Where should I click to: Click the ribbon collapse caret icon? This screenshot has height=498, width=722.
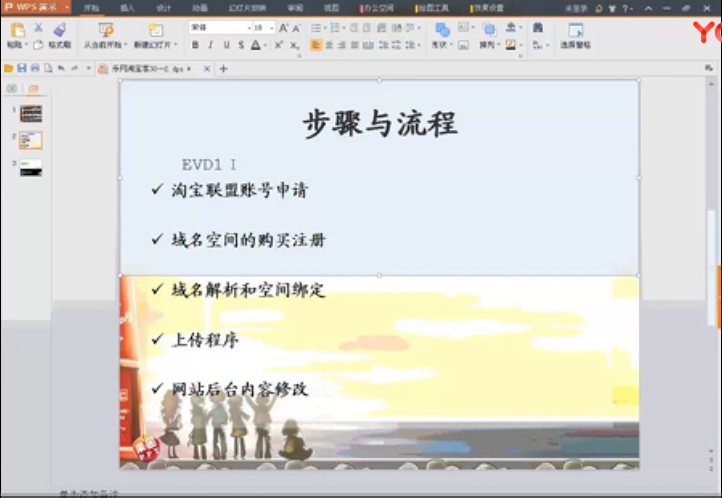coord(648,8)
